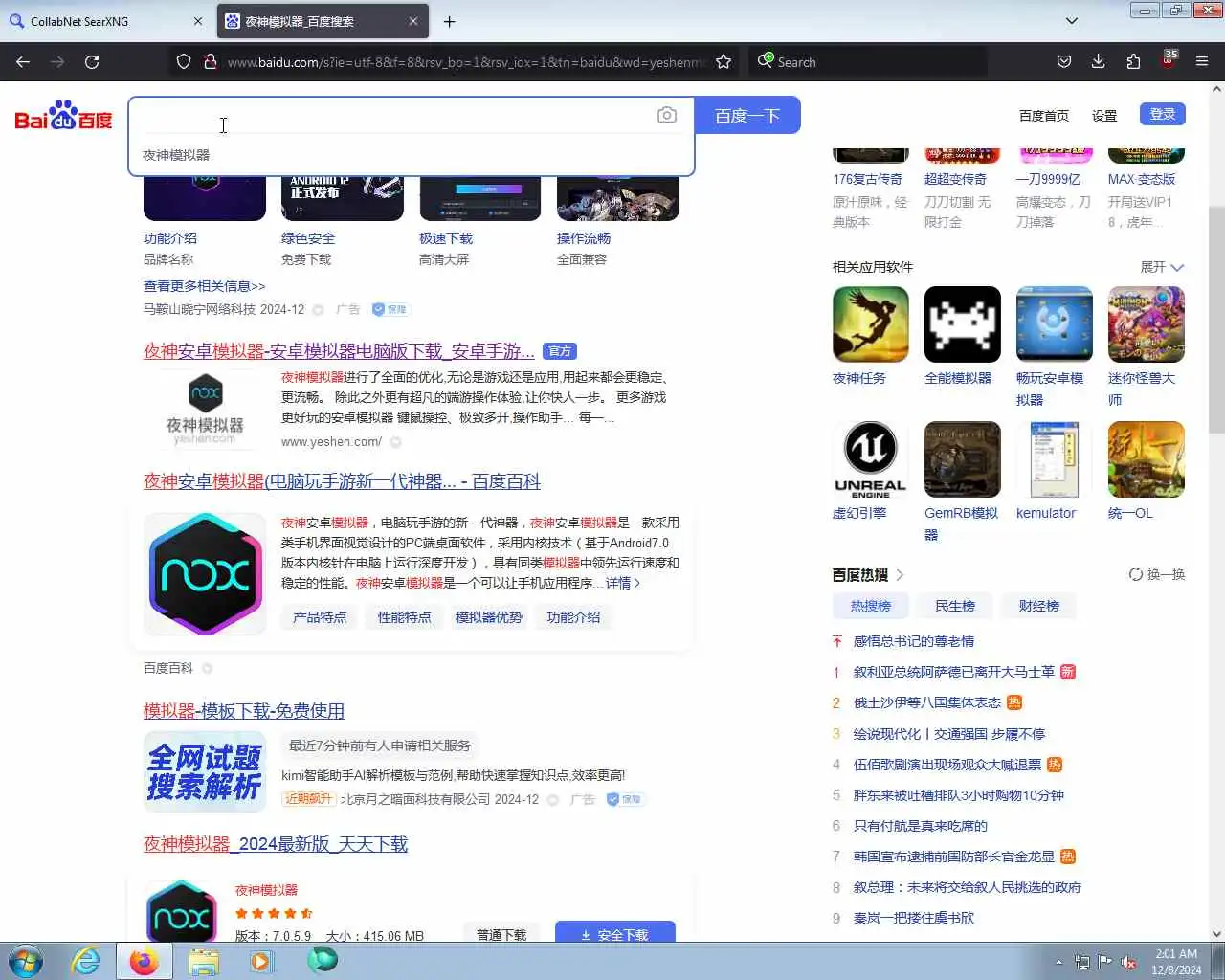1225x980 pixels.
Task: Open the 设置 settings link
Action: (x=1104, y=116)
